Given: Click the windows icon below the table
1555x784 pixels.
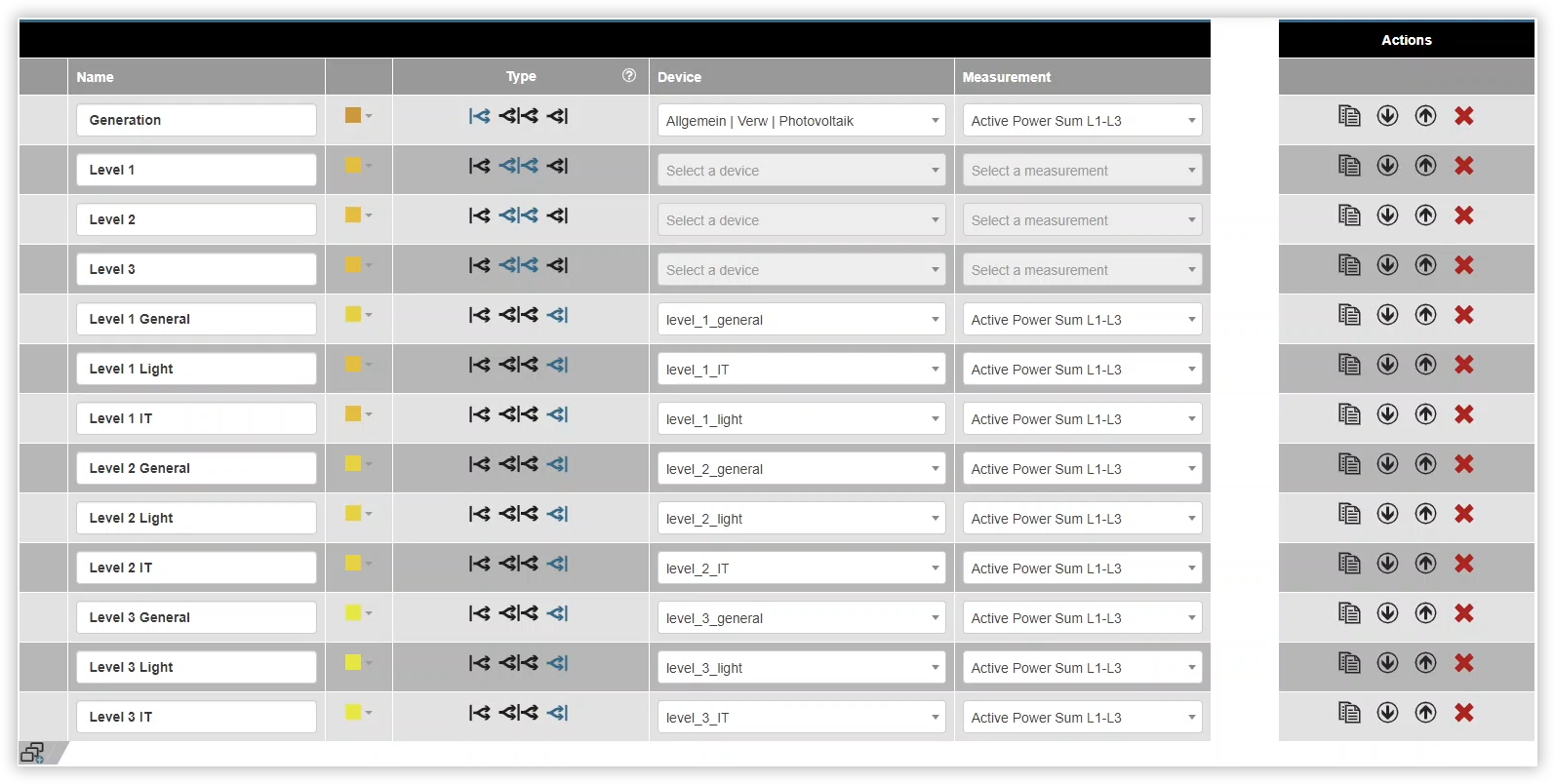Looking at the screenshot, I should [x=32, y=752].
